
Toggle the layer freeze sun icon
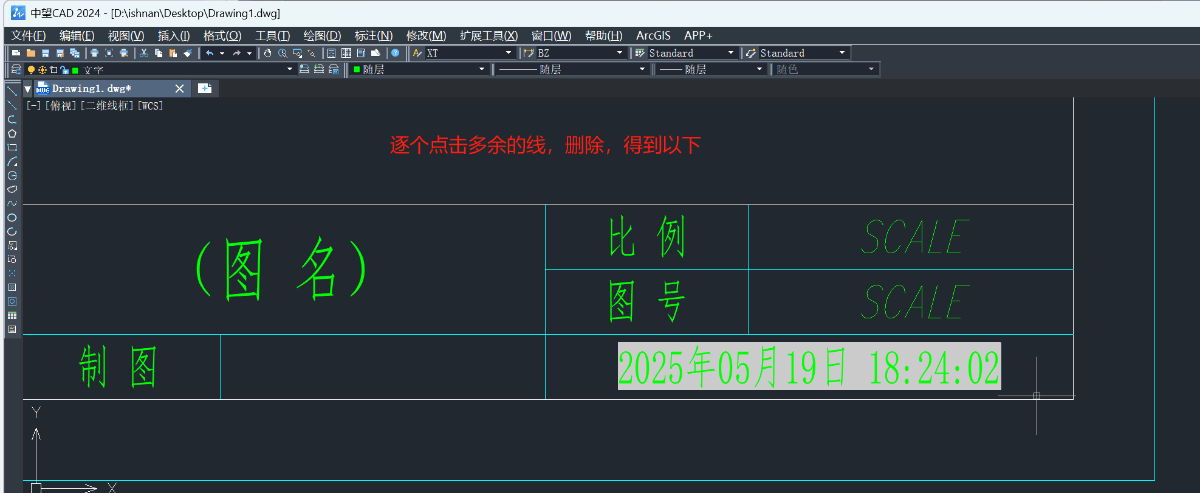point(42,70)
